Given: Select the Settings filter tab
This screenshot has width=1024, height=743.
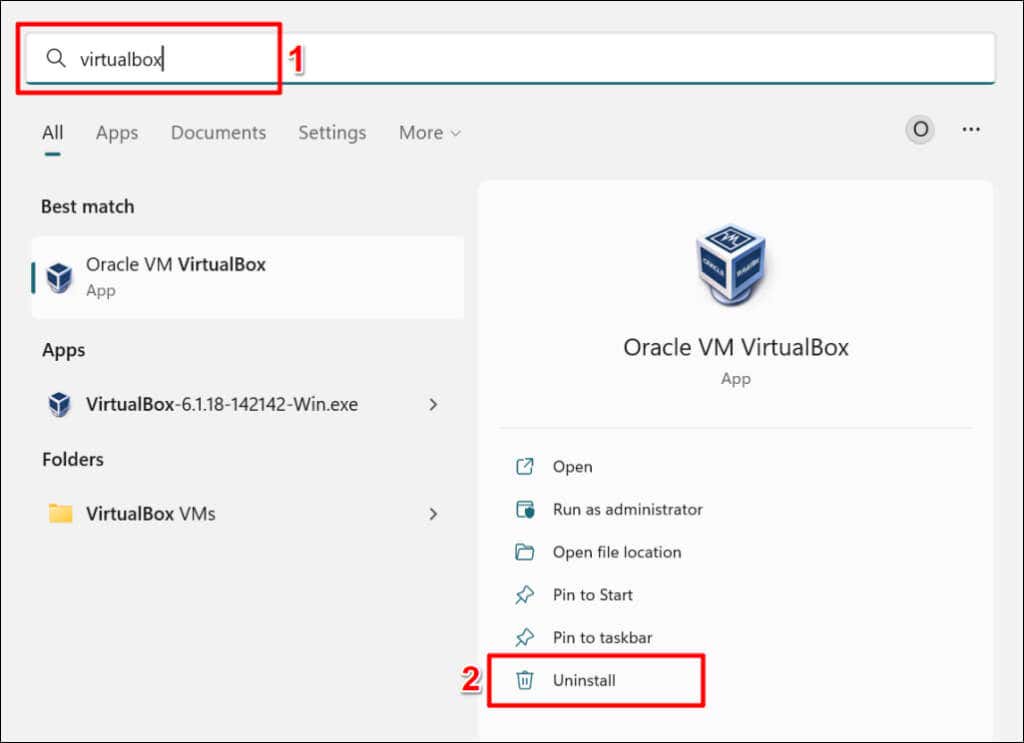Looking at the screenshot, I should 332,133.
